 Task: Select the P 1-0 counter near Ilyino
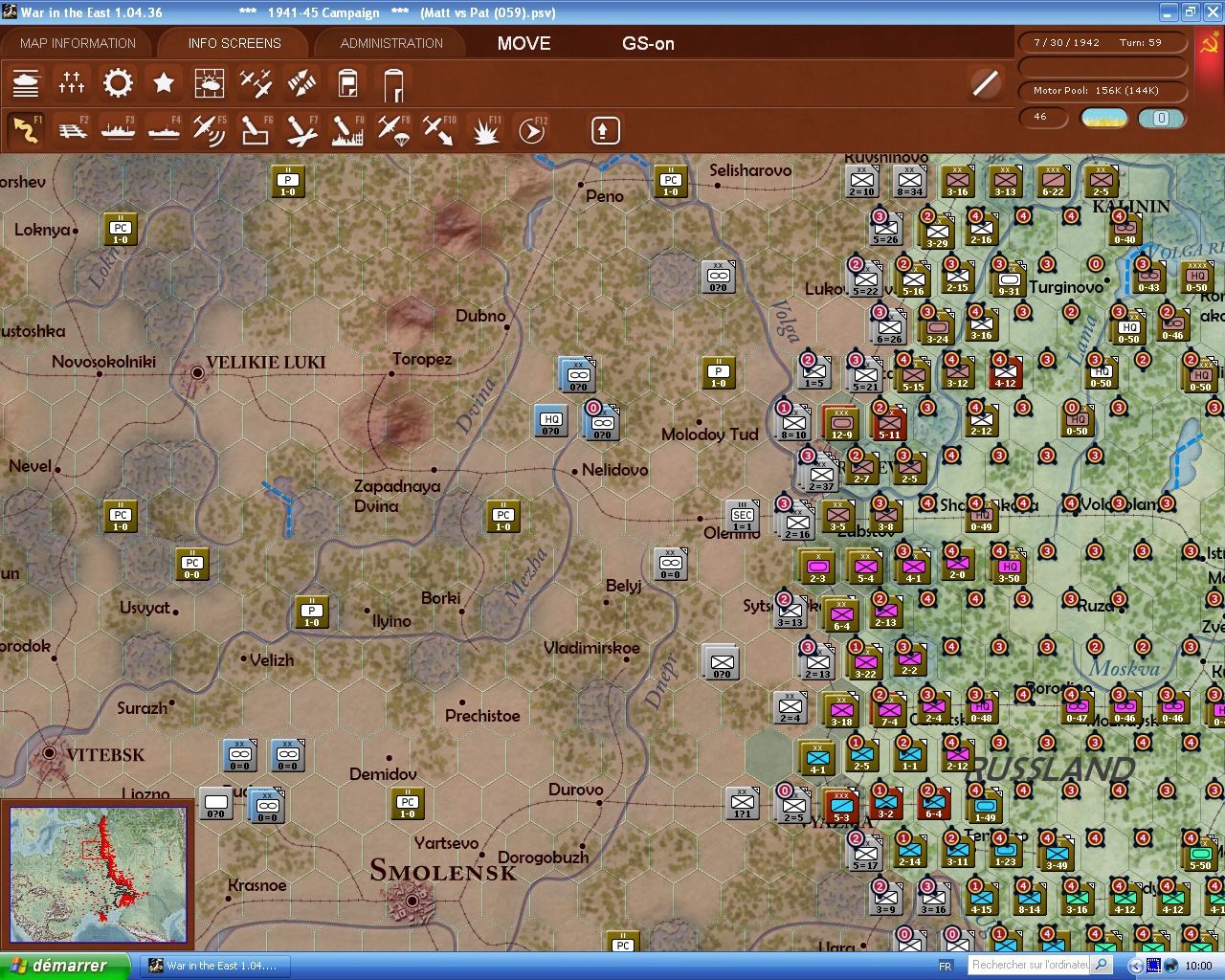coord(312,612)
